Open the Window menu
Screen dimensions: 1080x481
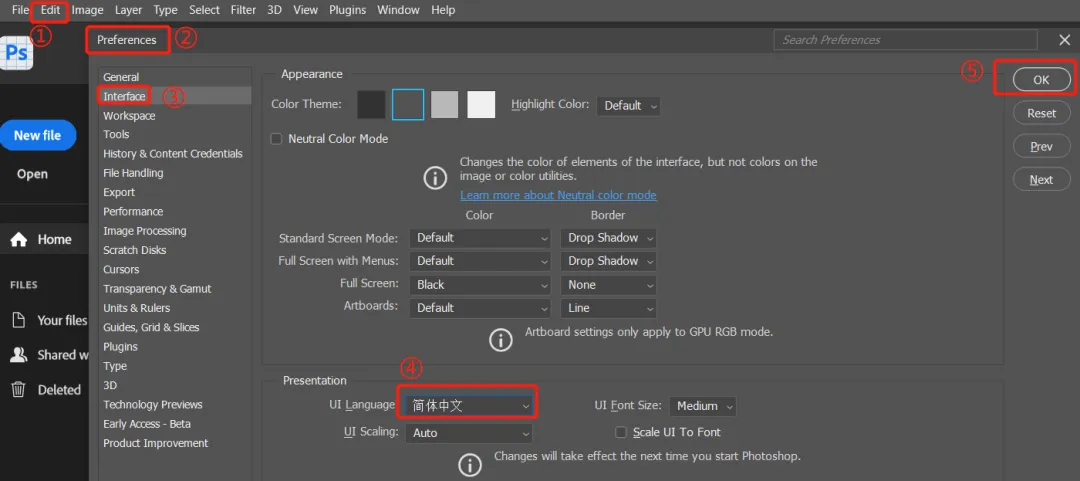(x=398, y=10)
